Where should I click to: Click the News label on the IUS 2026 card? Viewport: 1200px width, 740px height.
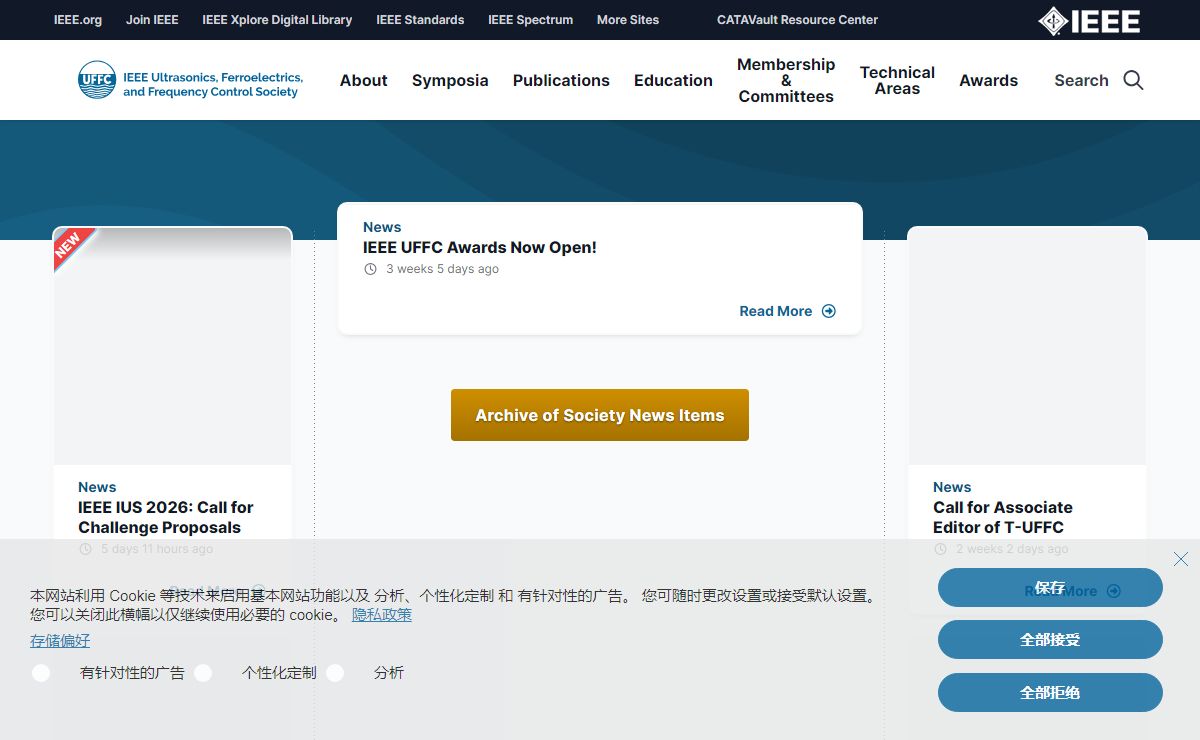(x=97, y=487)
